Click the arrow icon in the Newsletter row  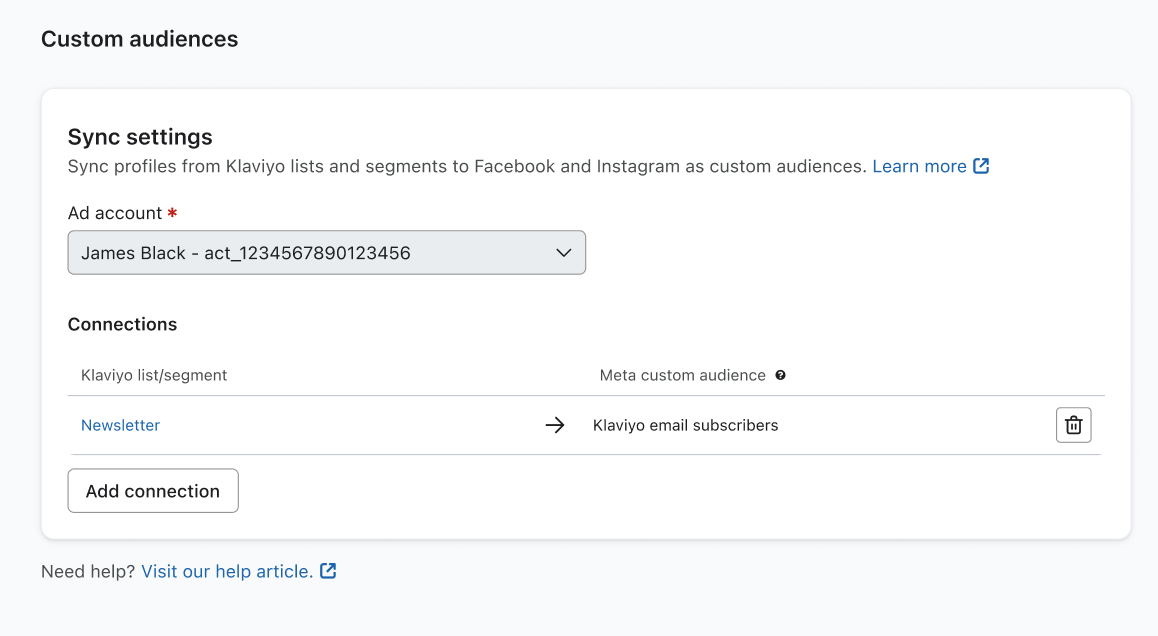click(x=555, y=425)
